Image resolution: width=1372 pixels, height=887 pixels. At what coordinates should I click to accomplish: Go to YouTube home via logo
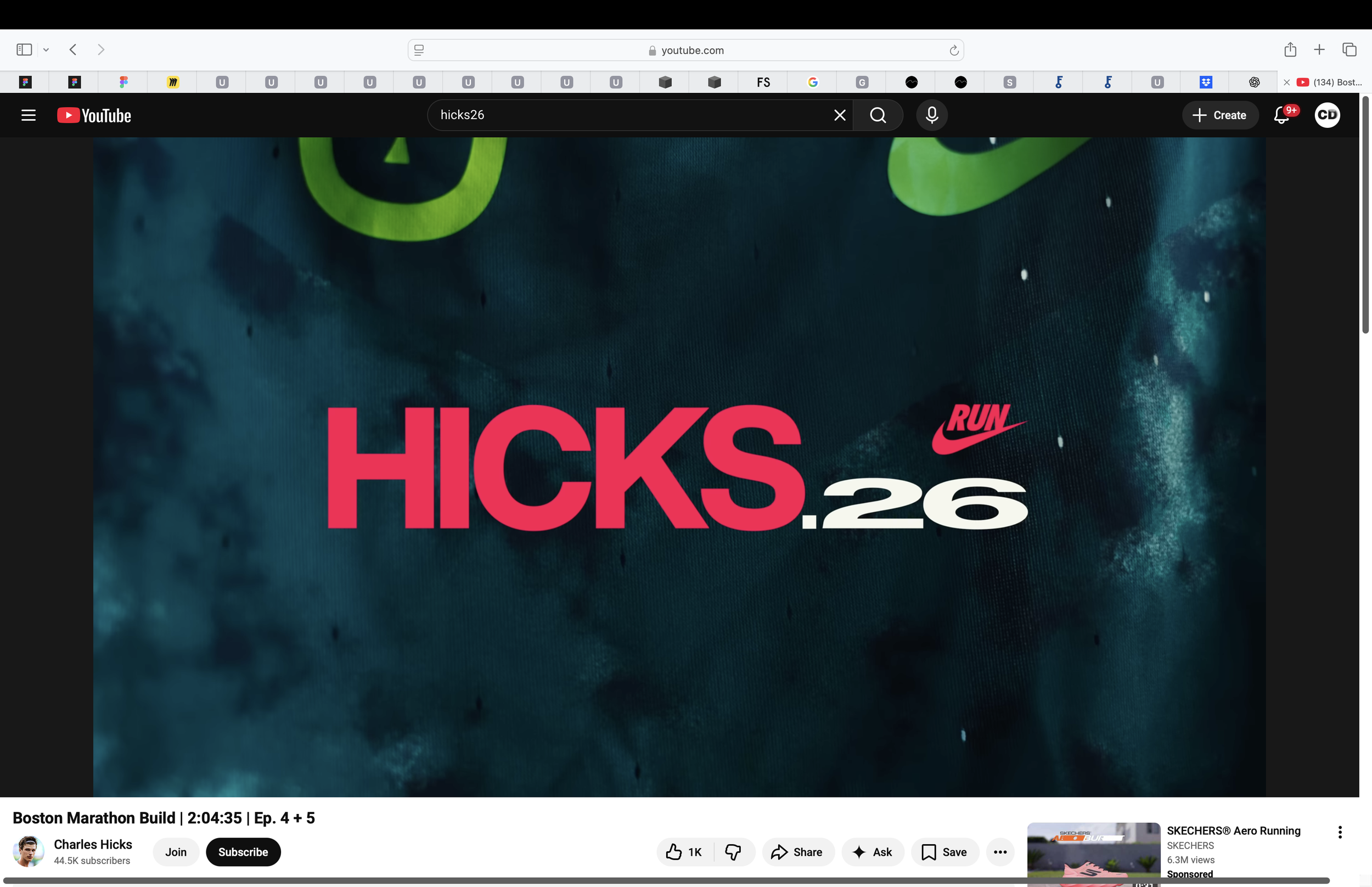94,115
